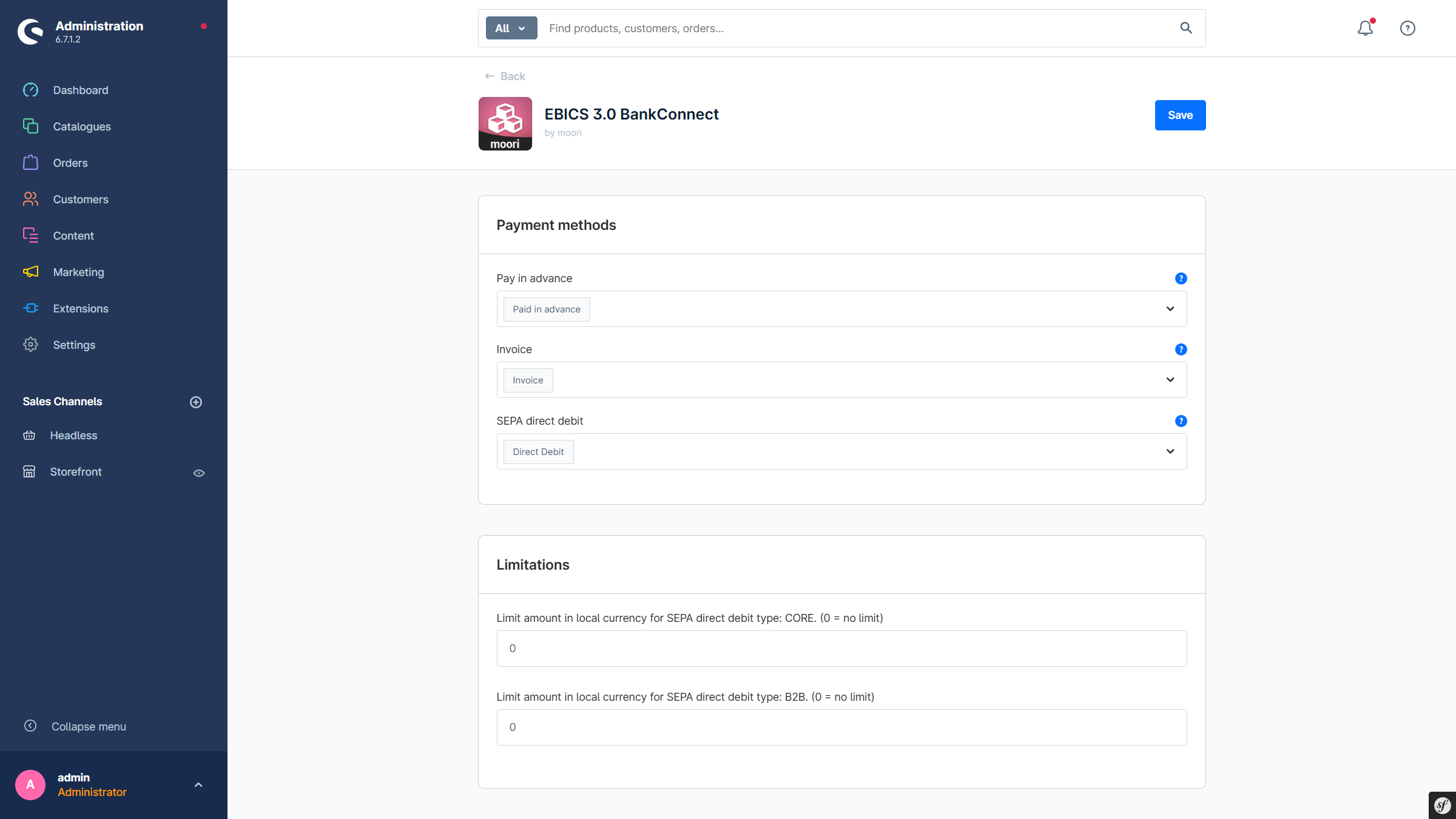Go to the Orders section
1456x819 pixels.
(70, 163)
